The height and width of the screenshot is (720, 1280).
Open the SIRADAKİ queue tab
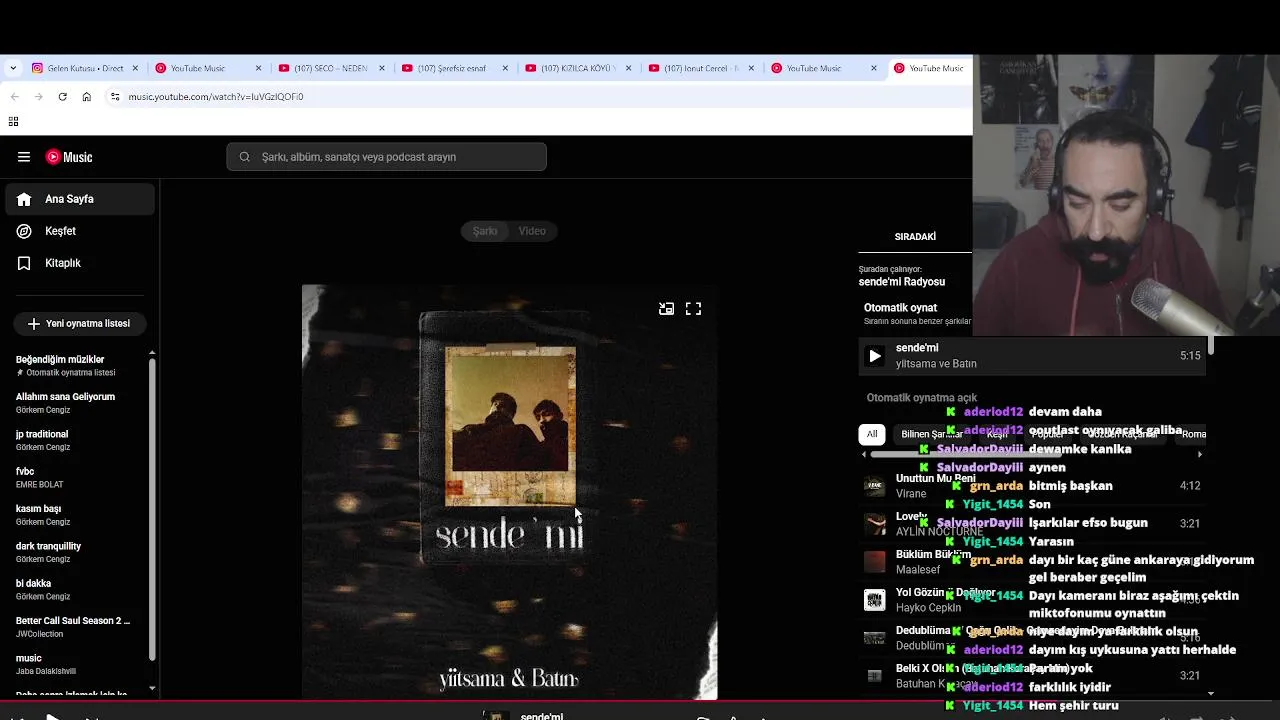pos(915,237)
